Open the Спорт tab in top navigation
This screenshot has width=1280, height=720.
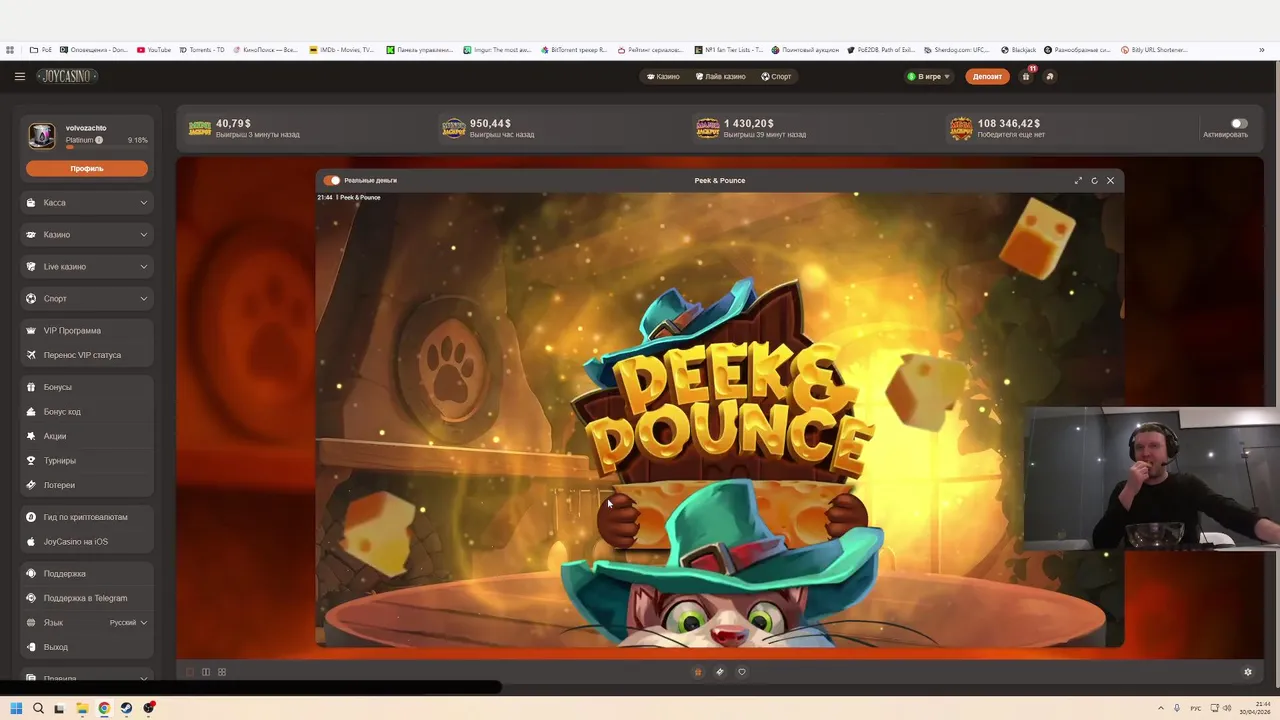pyautogui.click(x=776, y=76)
